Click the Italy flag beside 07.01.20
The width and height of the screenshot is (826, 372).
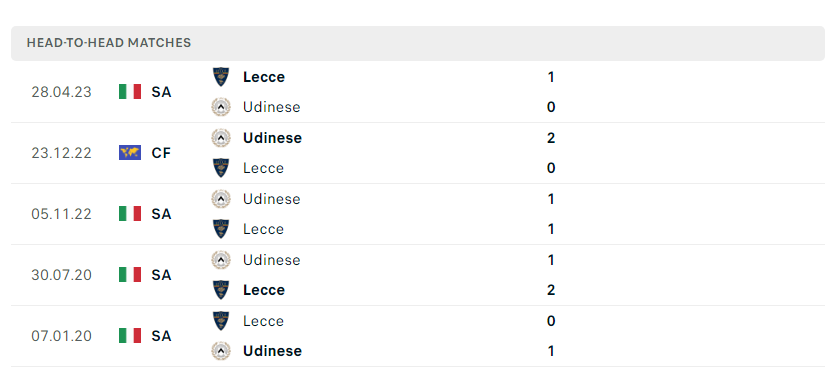coord(130,336)
